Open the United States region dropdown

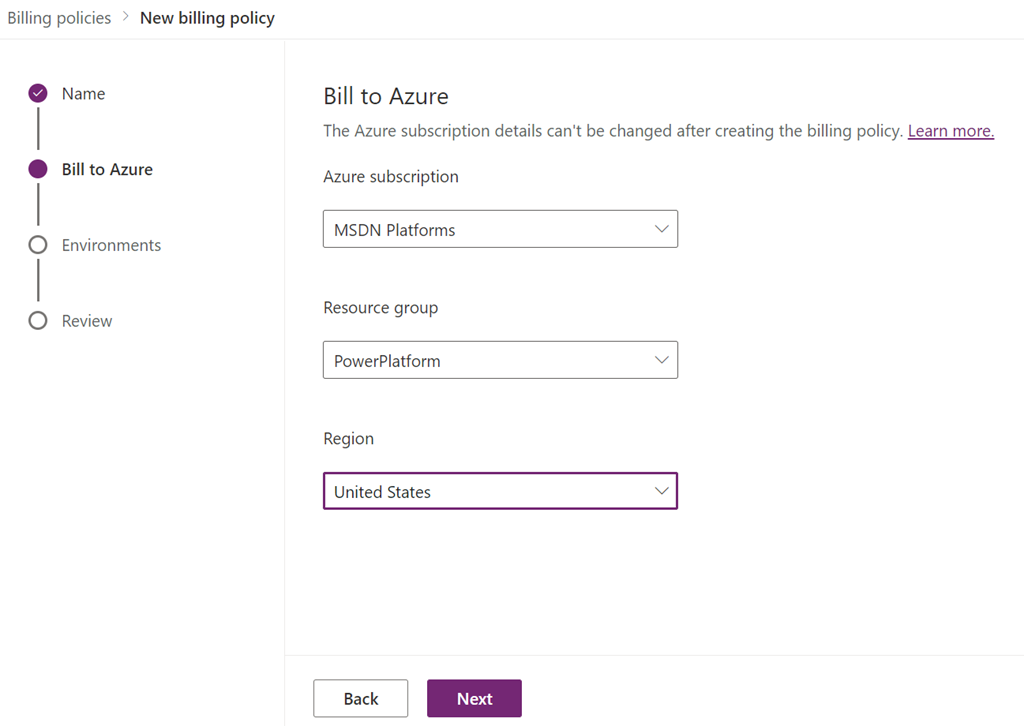[x=490, y=491]
